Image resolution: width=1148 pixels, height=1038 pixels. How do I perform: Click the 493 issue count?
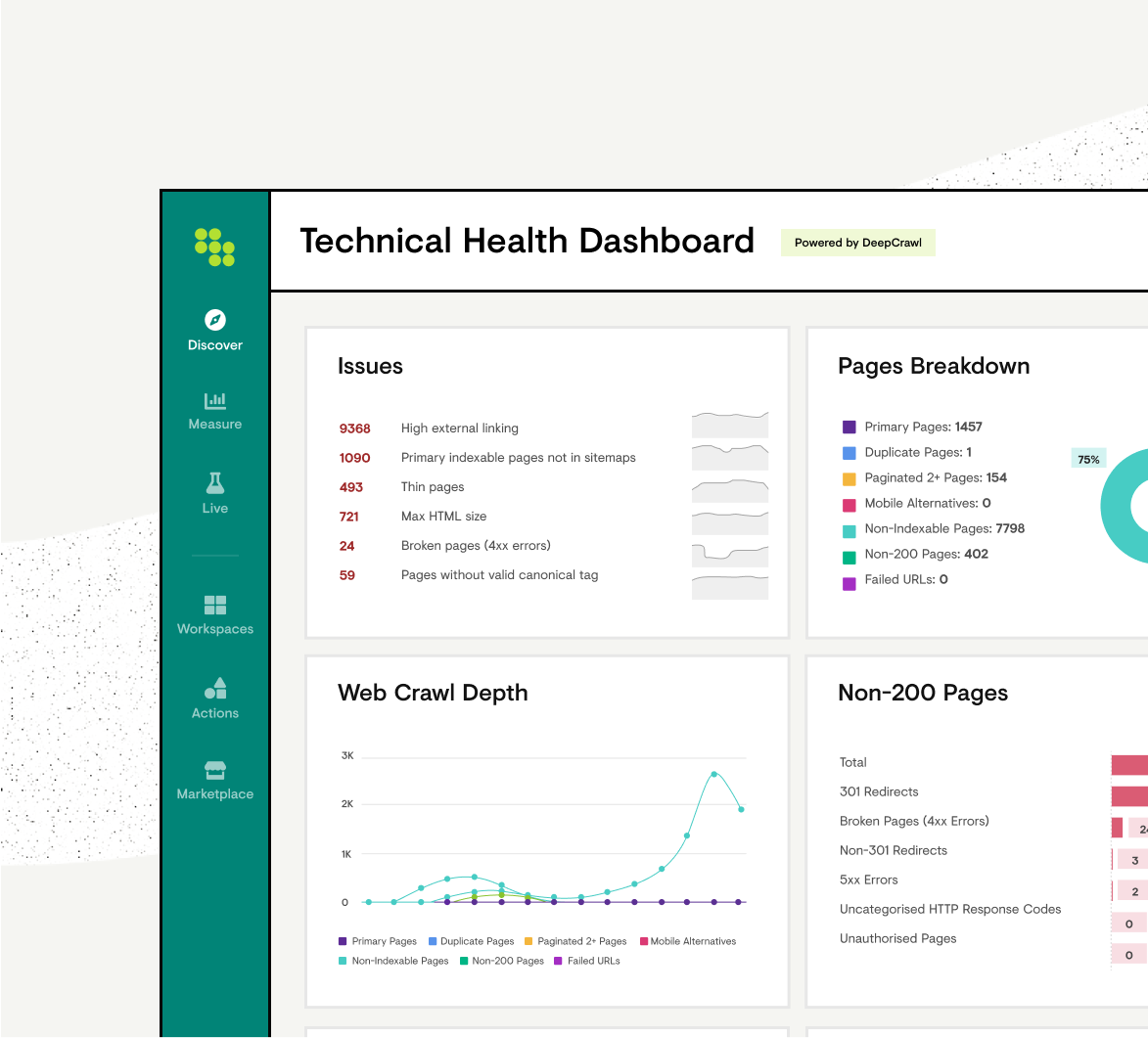click(350, 487)
